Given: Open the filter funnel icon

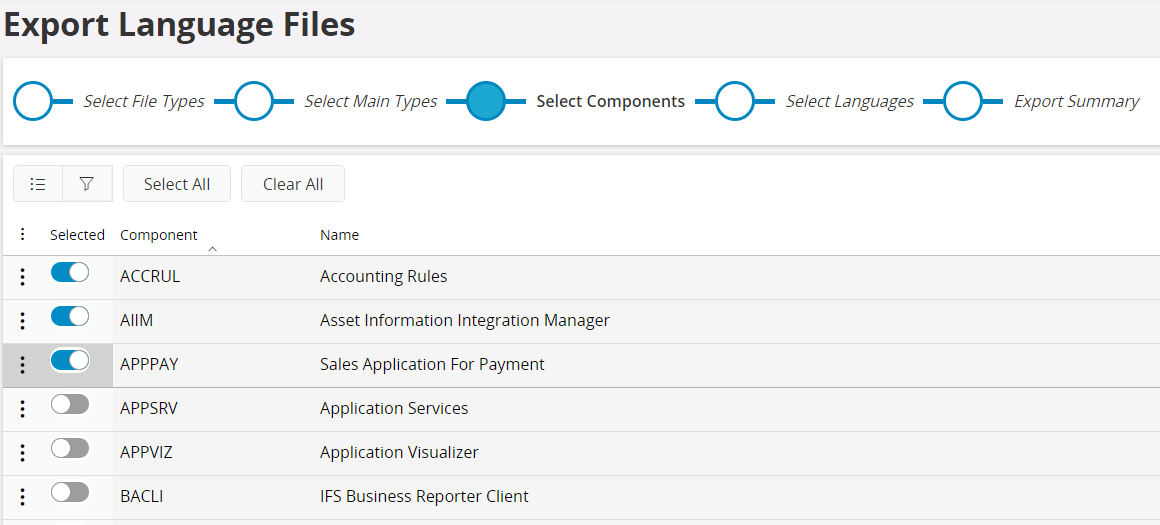Looking at the screenshot, I should tap(87, 184).
